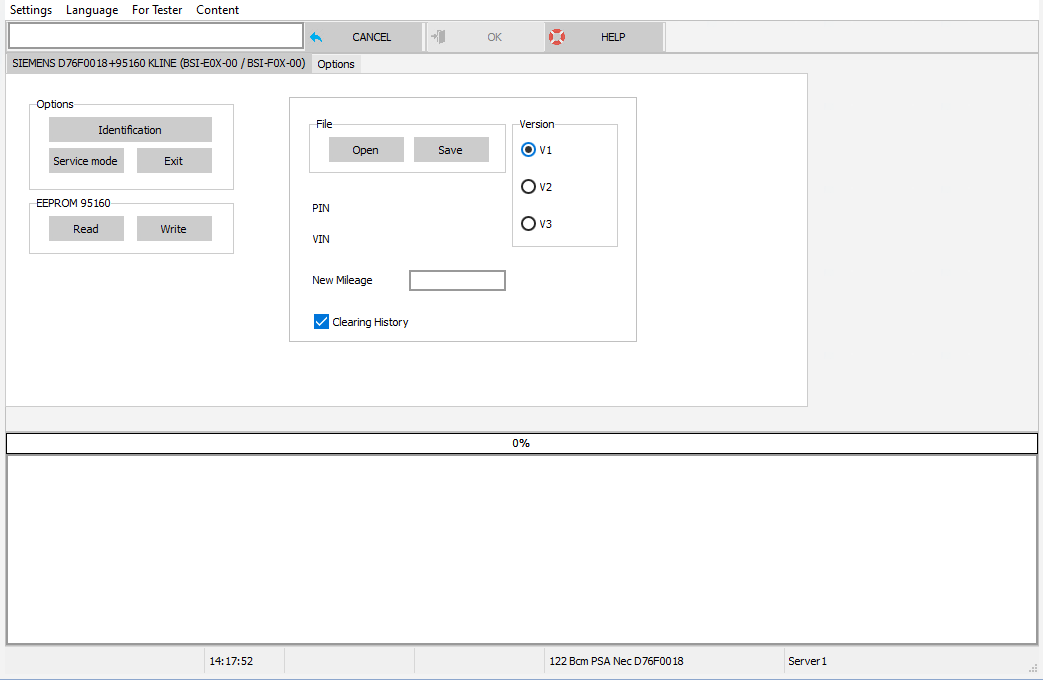Open the Content menu
This screenshot has height=680, width=1043.
pos(217,10)
